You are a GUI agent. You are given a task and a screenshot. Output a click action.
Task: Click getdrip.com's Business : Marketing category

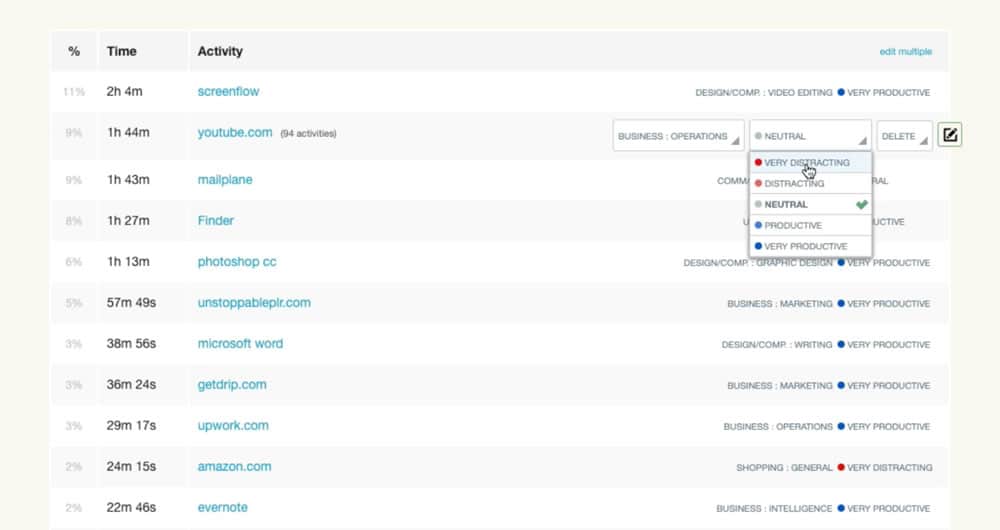pyautogui.click(x=779, y=386)
